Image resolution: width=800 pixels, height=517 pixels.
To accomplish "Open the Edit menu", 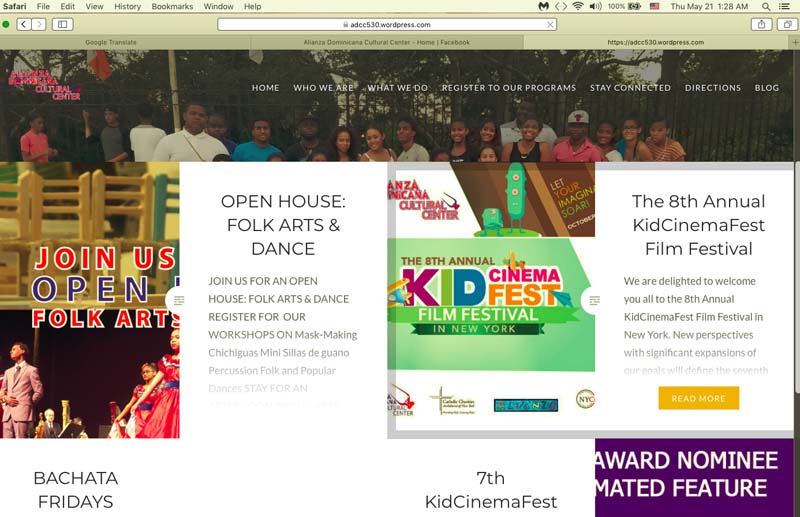I will click(x=67, y=6).
